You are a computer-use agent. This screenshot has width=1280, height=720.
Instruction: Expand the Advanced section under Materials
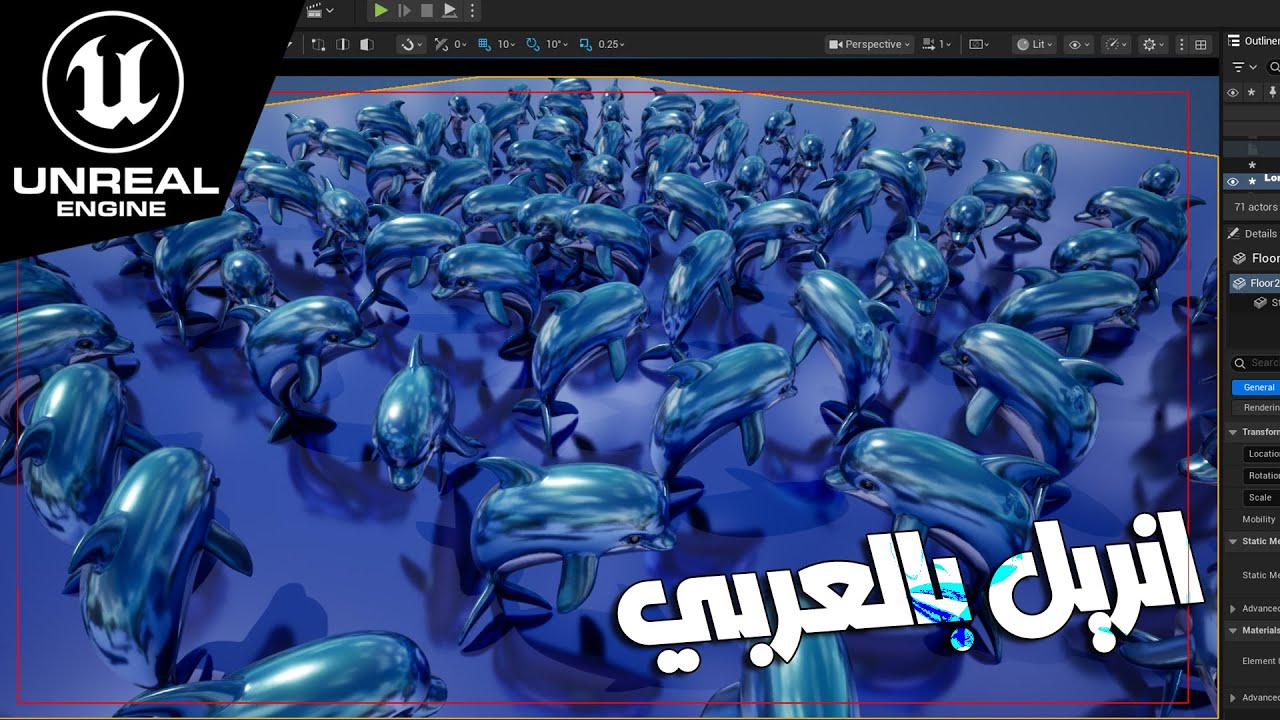tap(1233, 697)
